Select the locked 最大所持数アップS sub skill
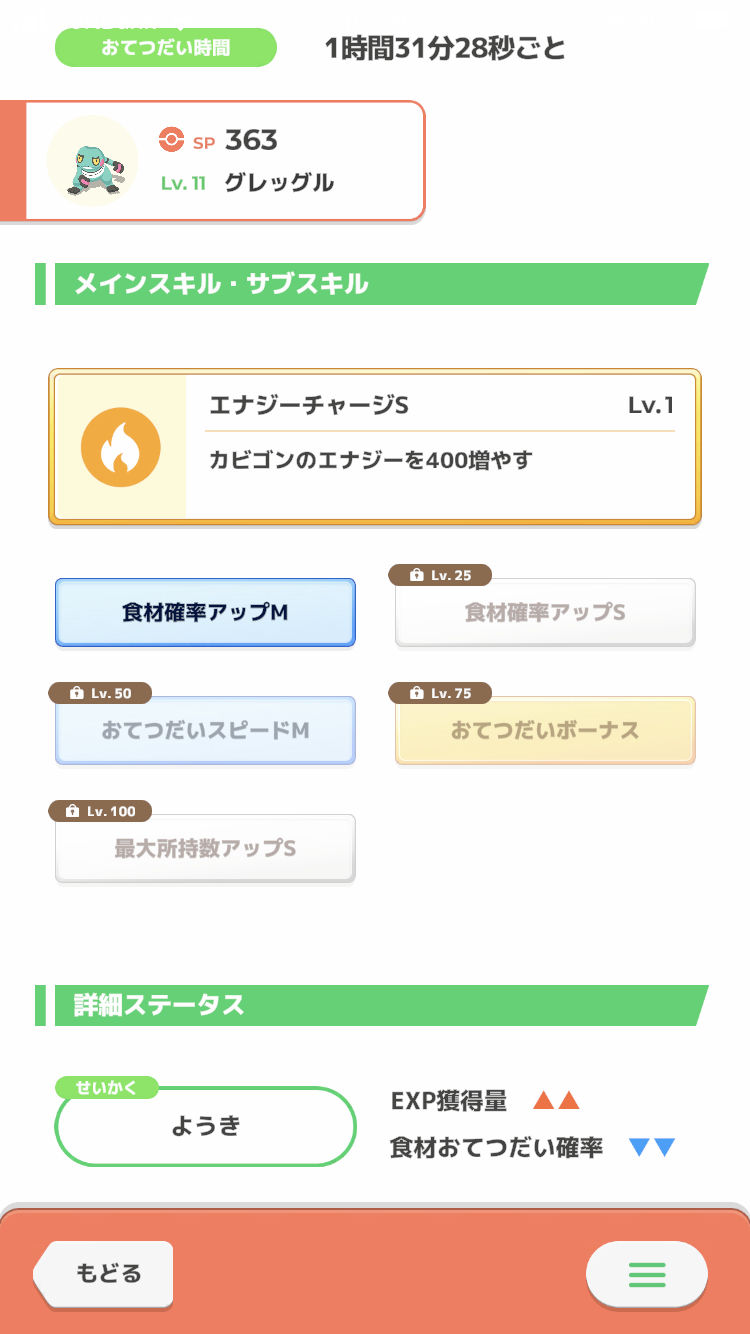The height and width of the screenshot is (1334, 750). [x=205, y=849]
